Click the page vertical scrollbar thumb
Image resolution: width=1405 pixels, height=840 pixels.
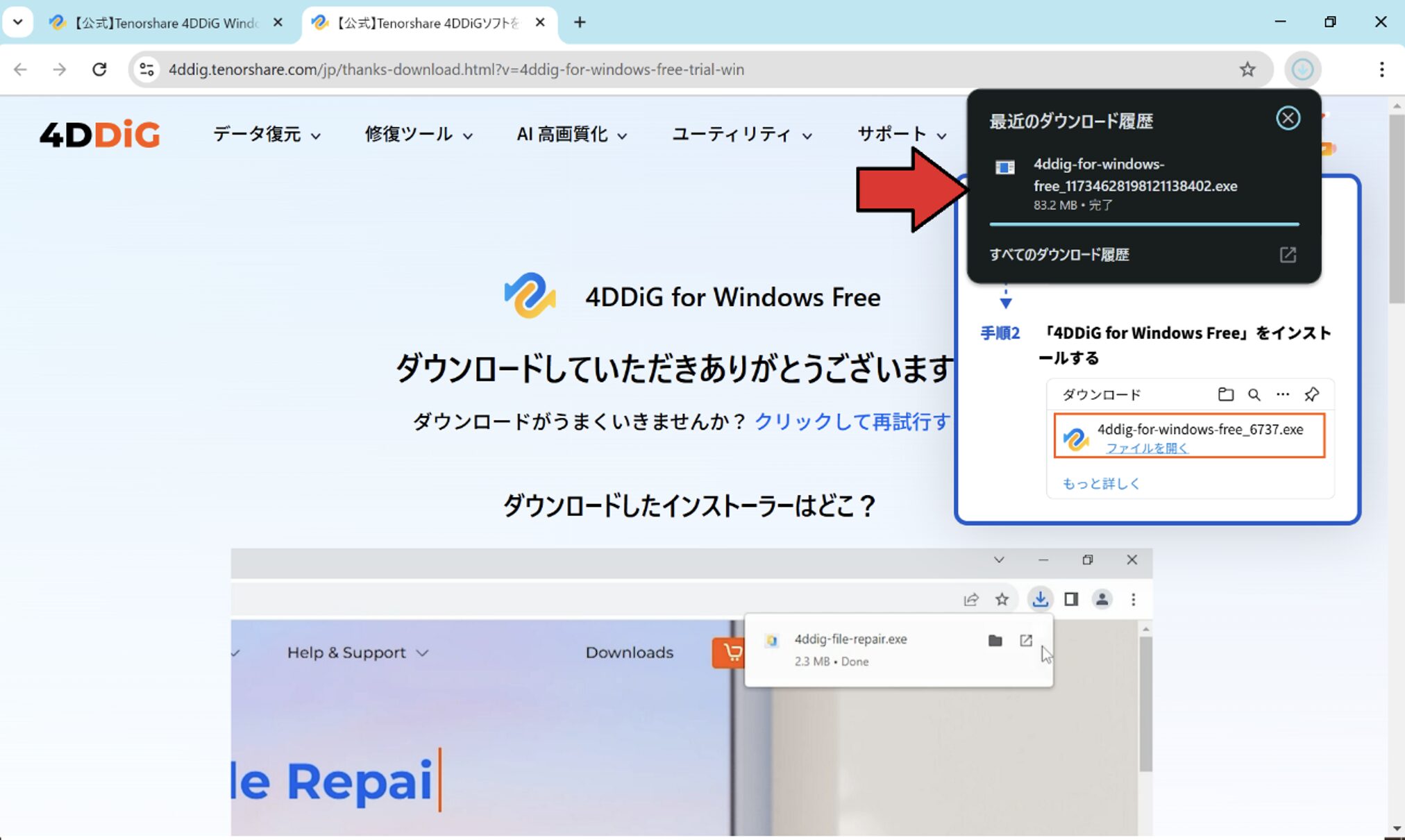(x=1396, y=208)
